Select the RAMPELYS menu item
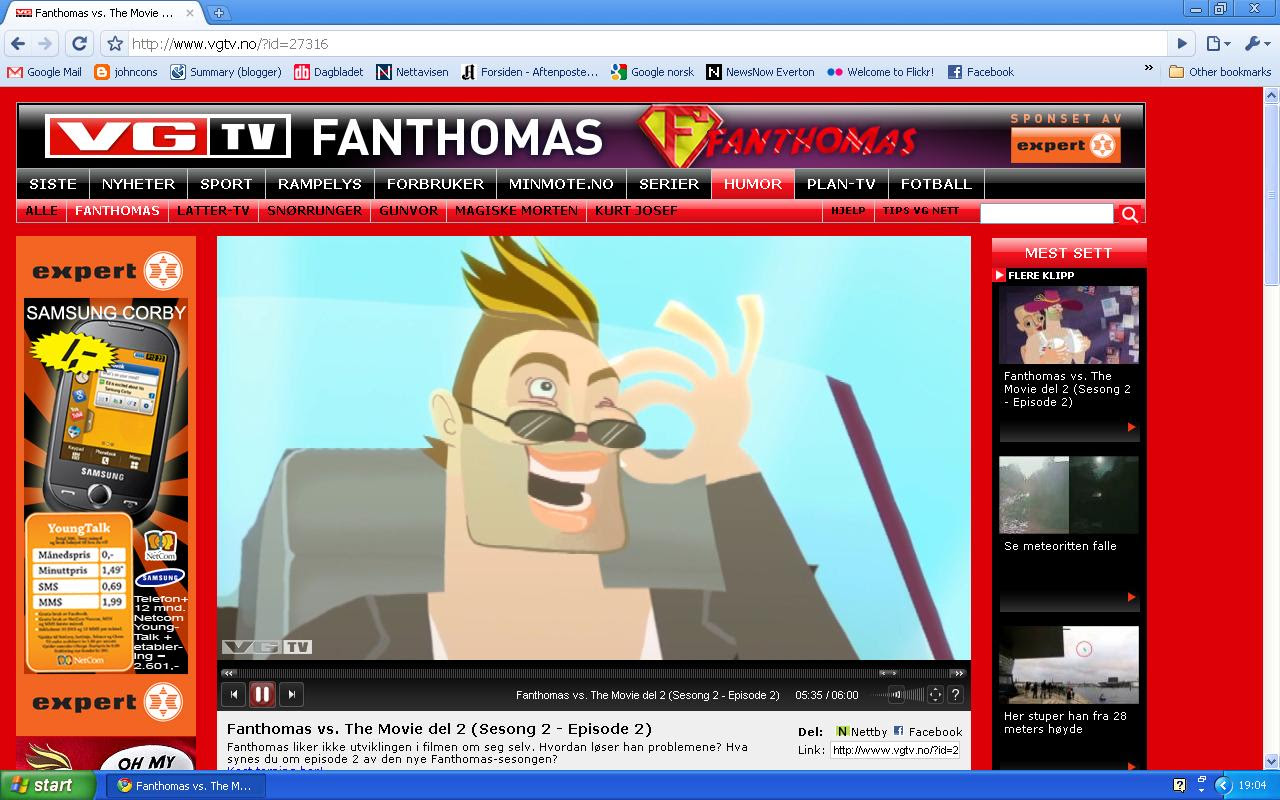 coord(319,184)
